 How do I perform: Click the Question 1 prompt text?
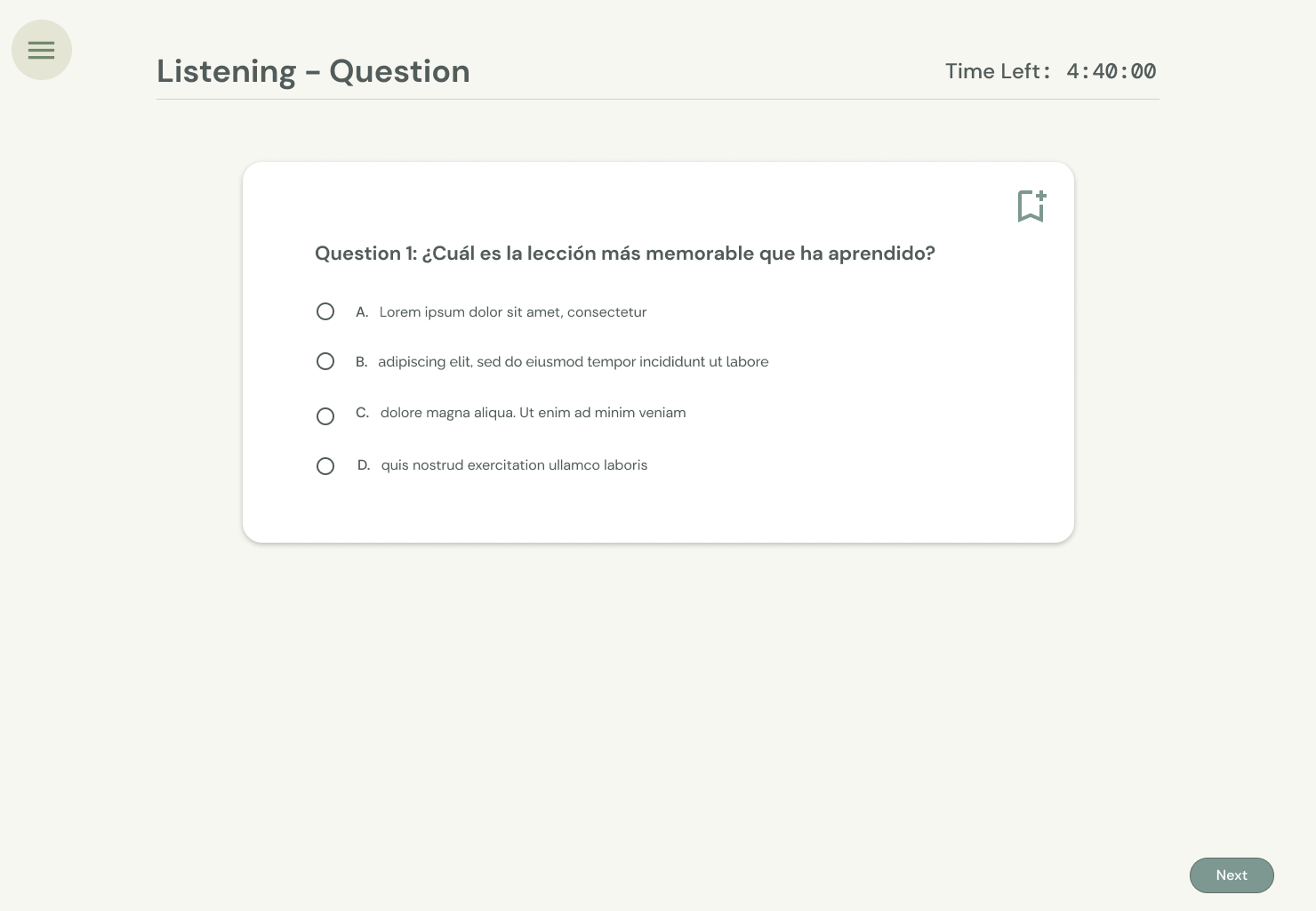[x=624, y=254]
